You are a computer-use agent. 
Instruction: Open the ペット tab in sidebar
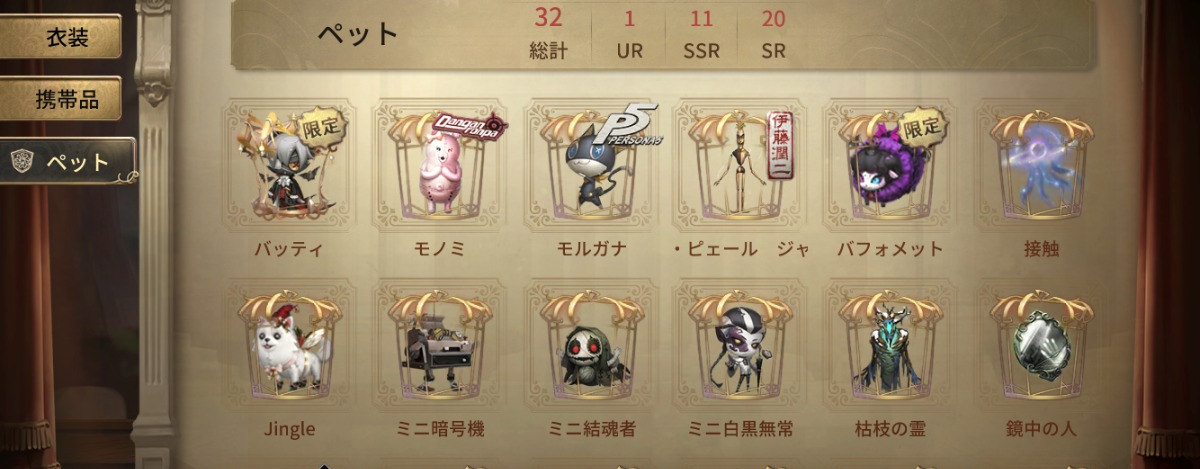click(x=67, y=161)
